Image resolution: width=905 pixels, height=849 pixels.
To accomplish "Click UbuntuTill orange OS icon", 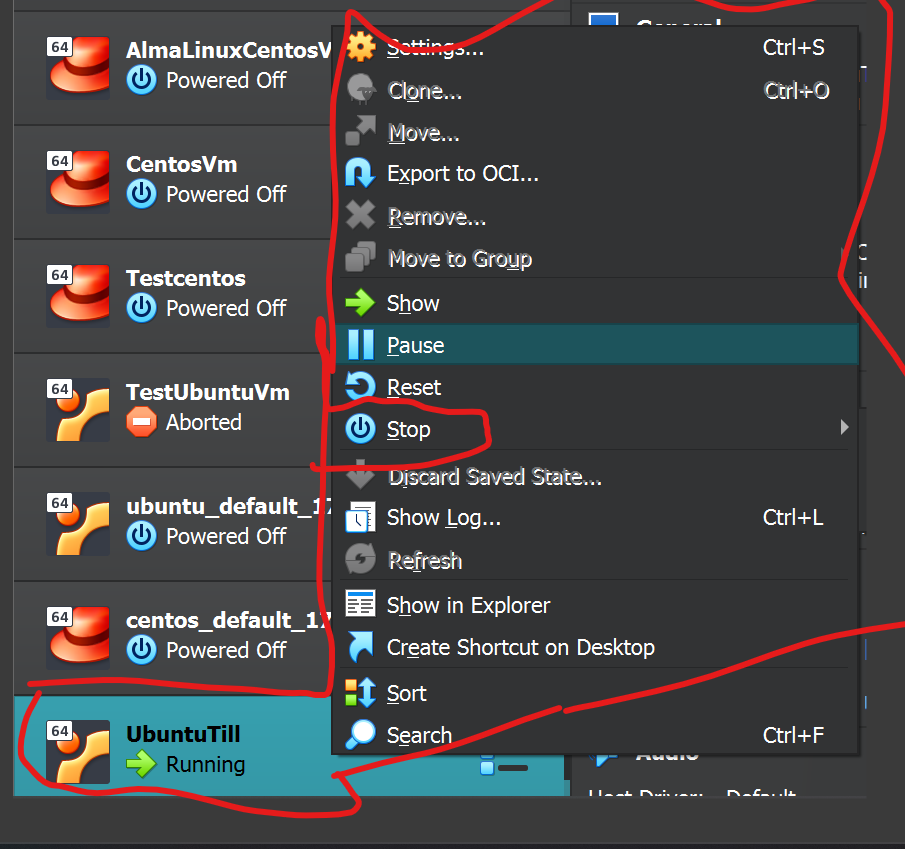I will tap(78, 751).
